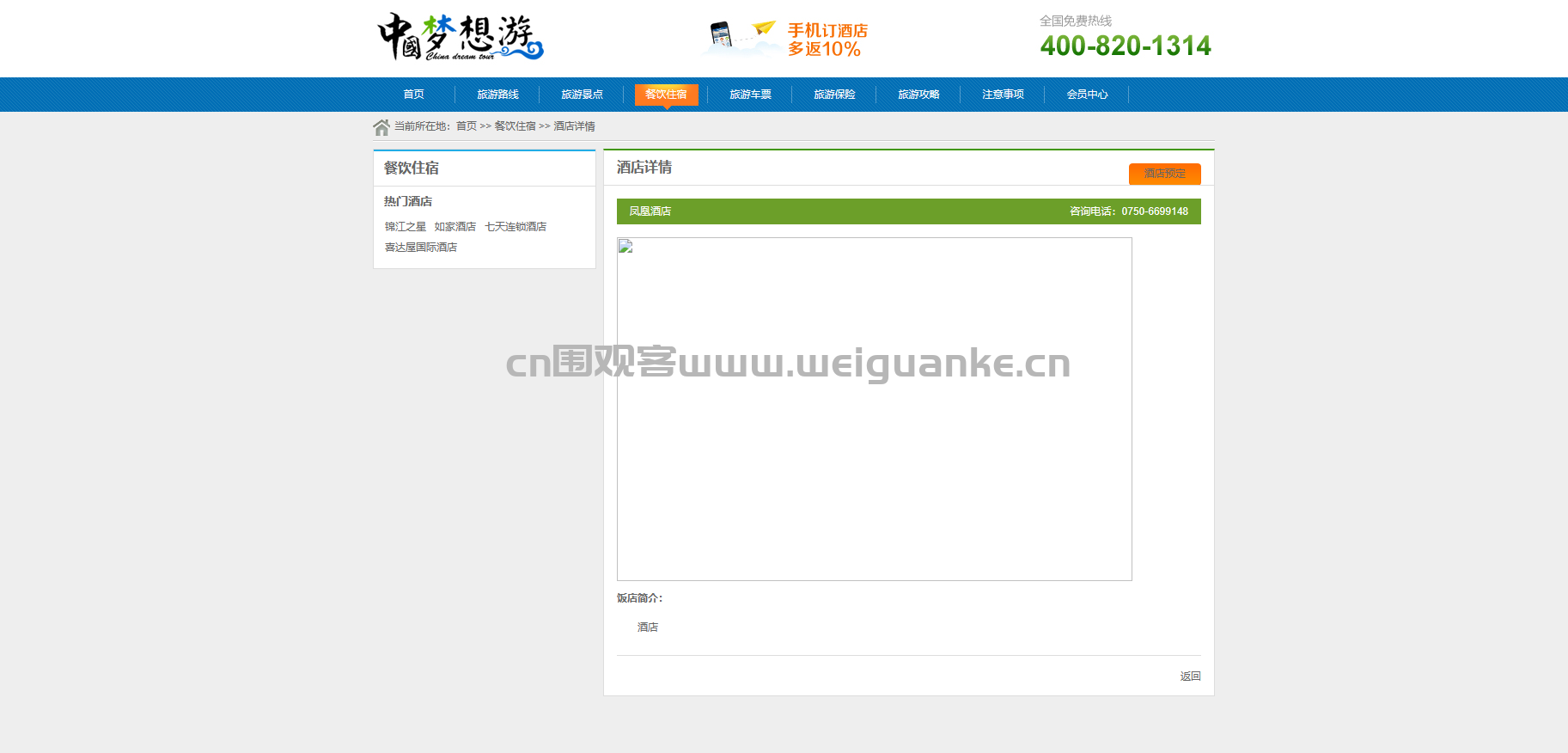Click the China dream tour logo
The image size is (1568, 753).
461,37
